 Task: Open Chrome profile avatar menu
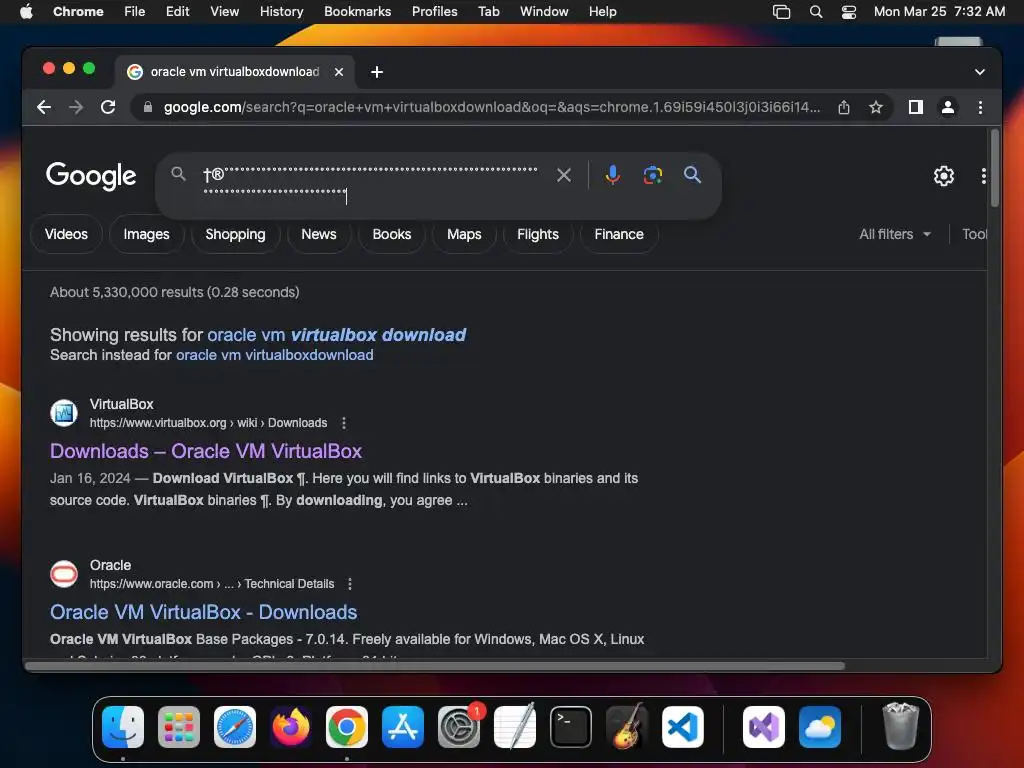click(948, 107)
